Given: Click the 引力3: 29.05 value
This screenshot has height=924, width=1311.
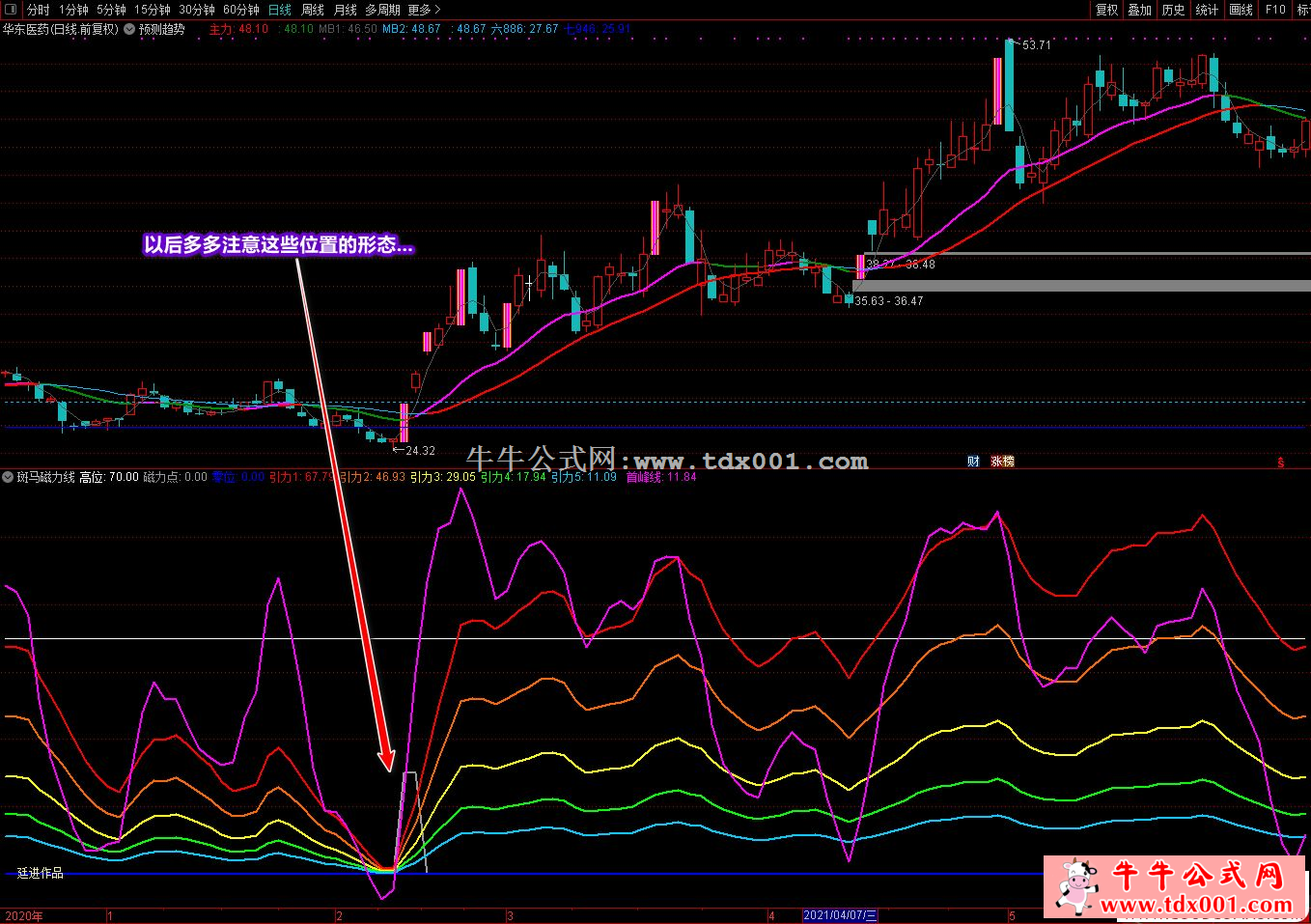Looking at the screenshot, I should click(x=443, y=477).
